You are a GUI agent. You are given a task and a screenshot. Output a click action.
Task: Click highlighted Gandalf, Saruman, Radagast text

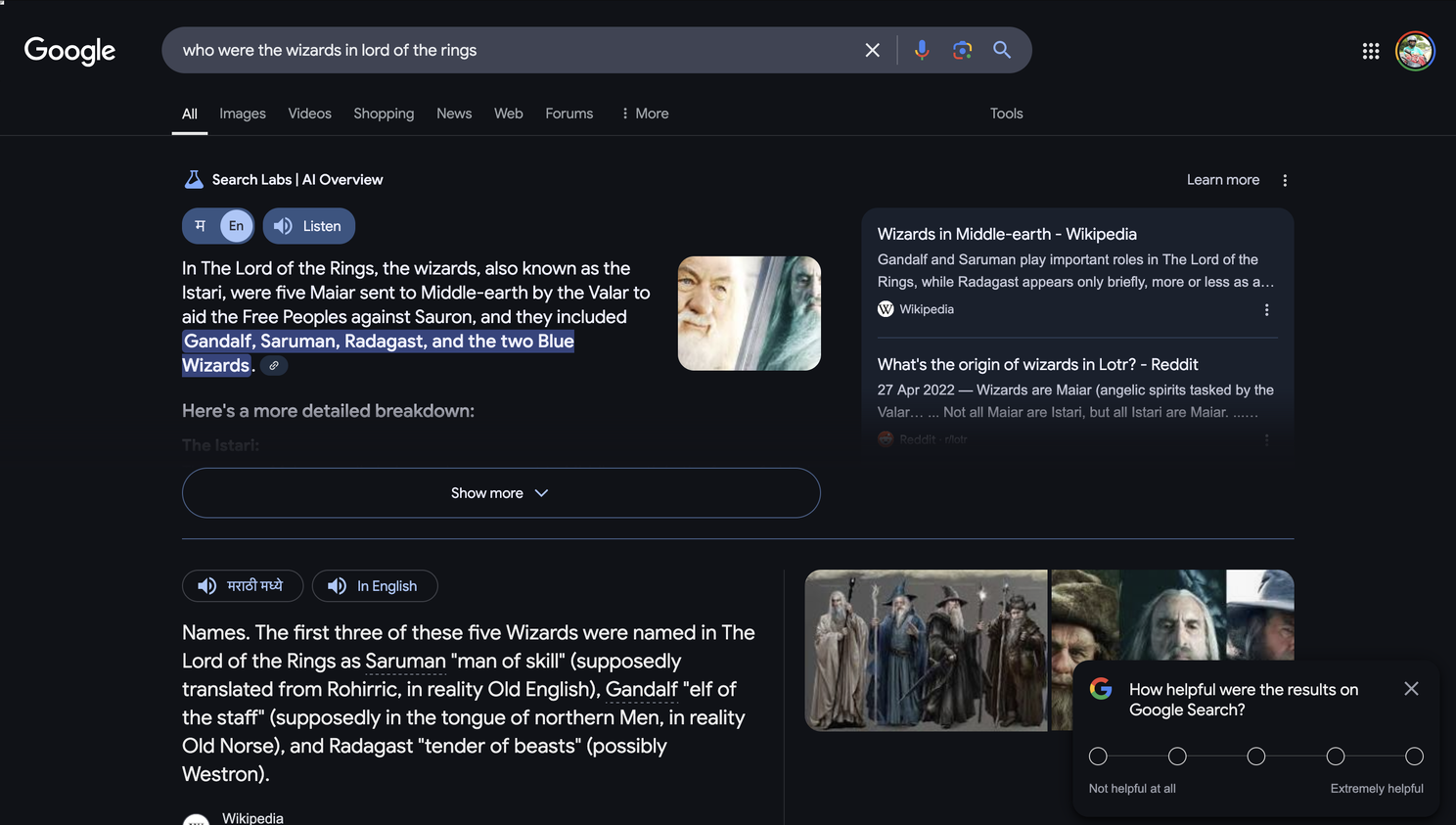click(x=379, y=353)
